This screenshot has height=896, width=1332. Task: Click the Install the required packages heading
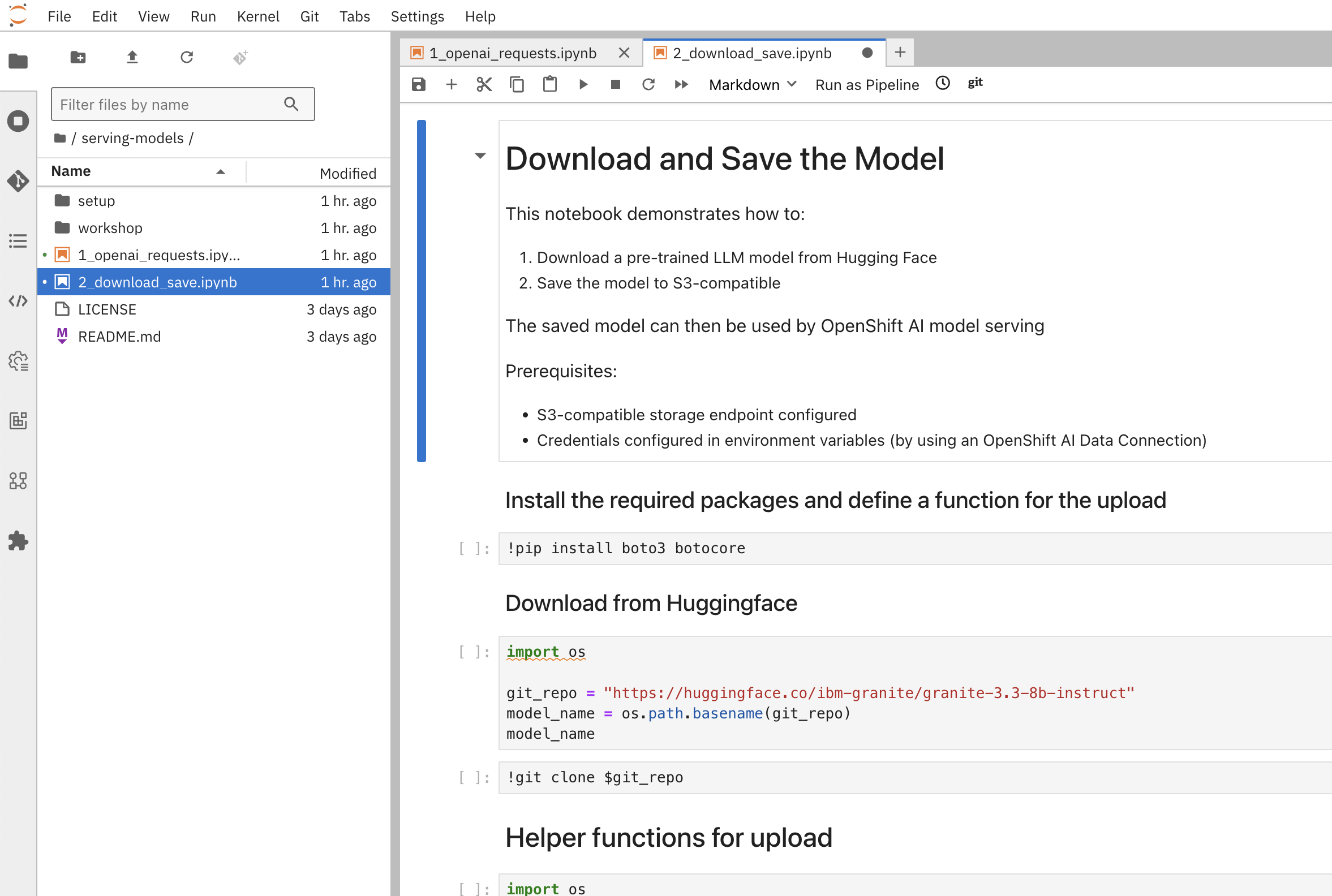[835, 500]
